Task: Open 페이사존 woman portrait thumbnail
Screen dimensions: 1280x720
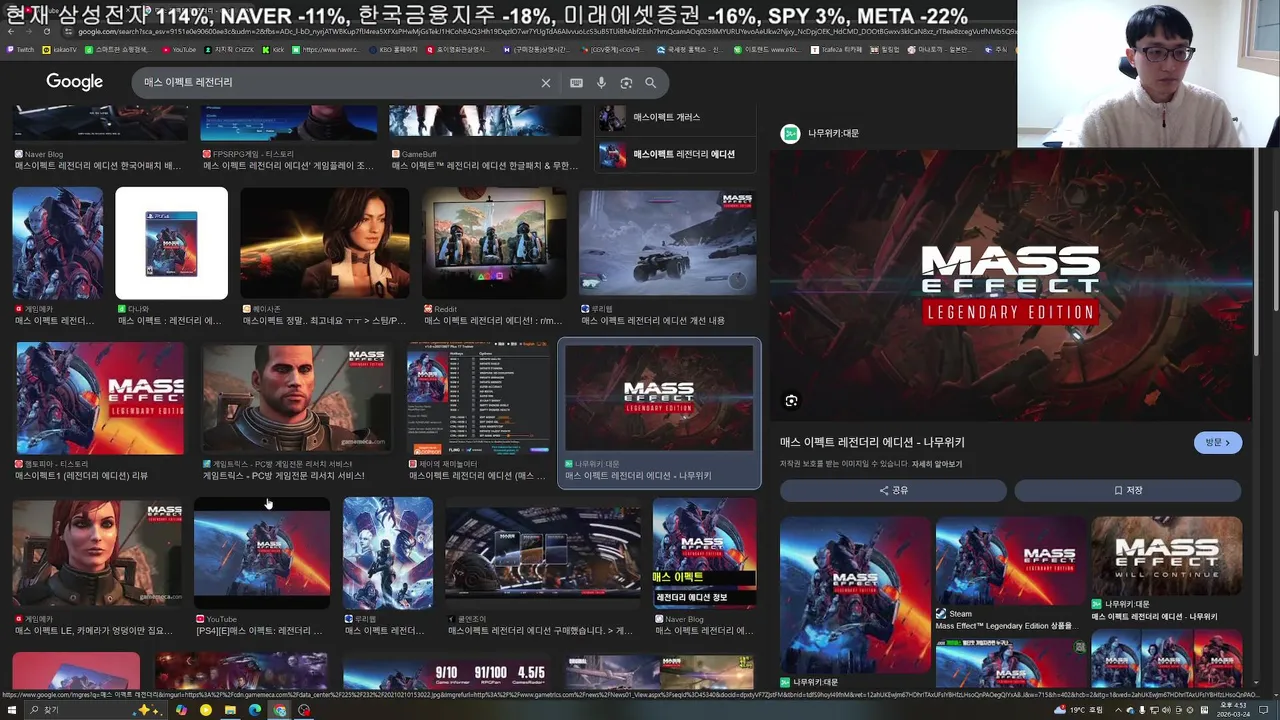Action: (324, 243)
